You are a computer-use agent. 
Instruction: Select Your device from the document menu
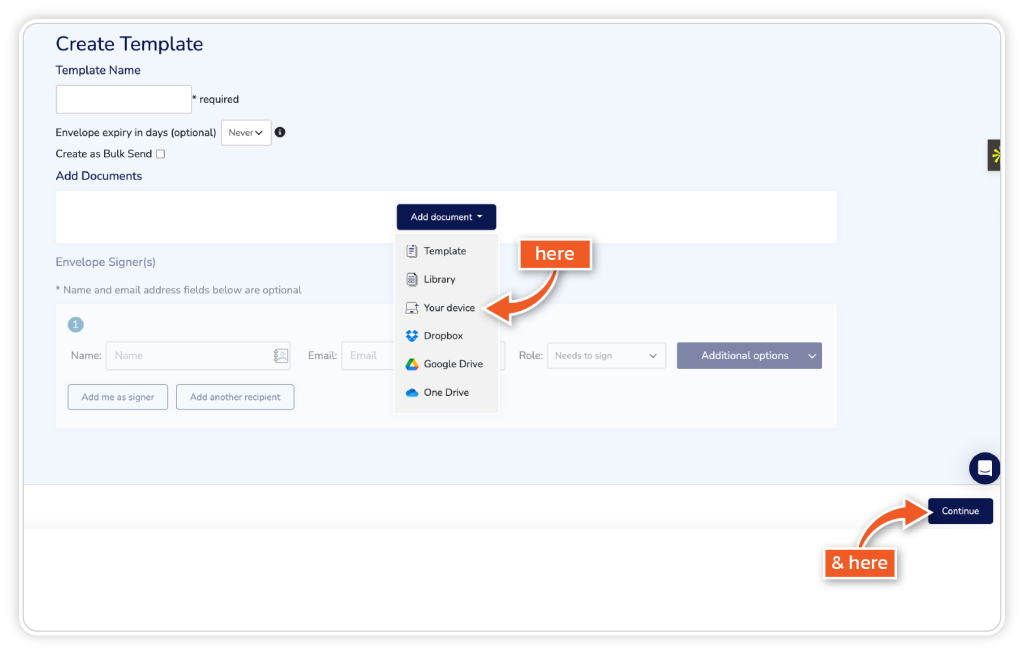pos(449,308)
